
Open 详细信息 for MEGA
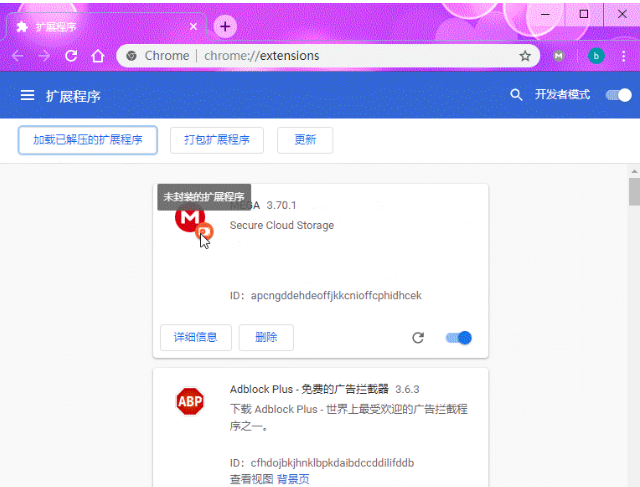point(196,337)
